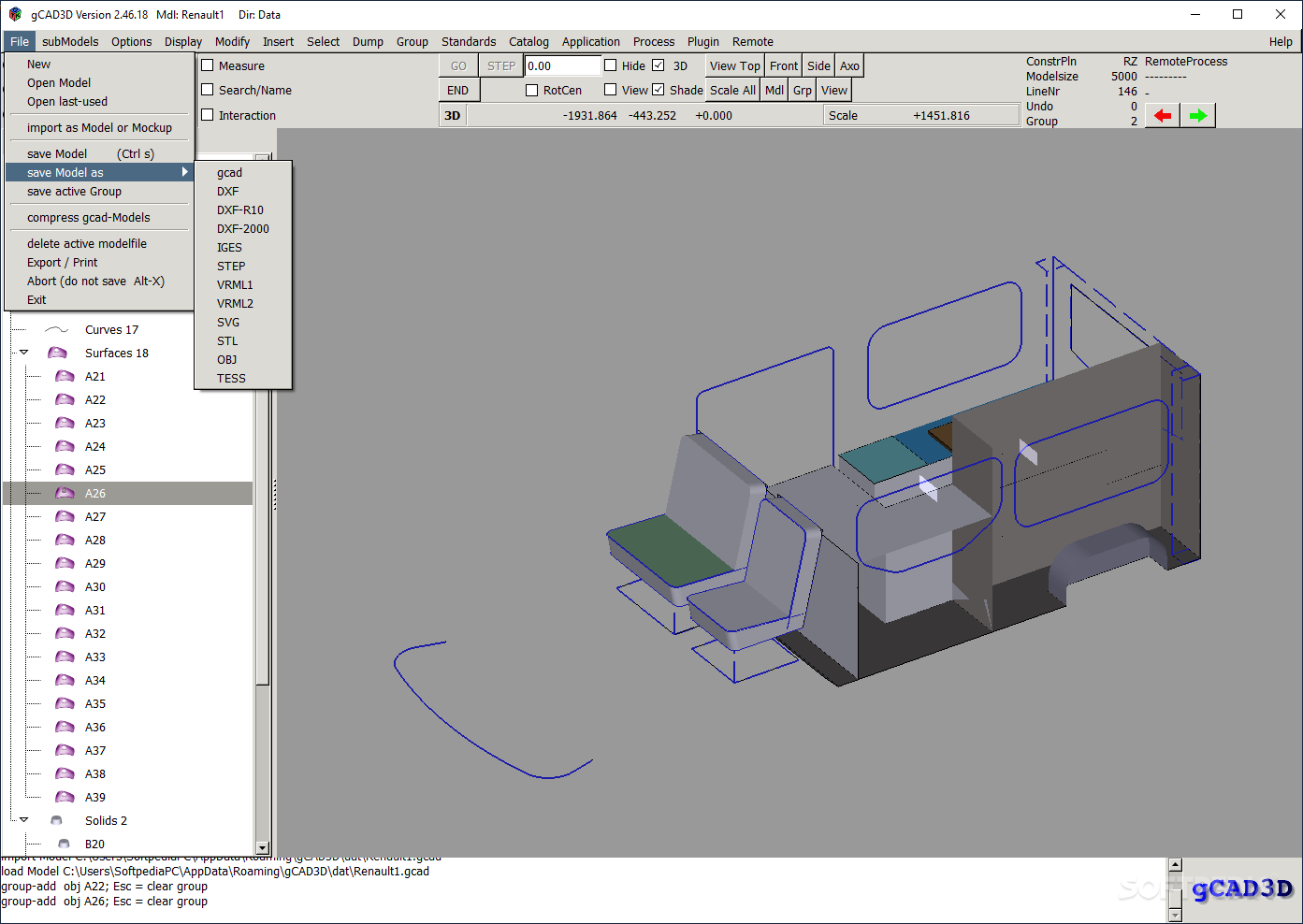Click the Axo view button
The image size is (1303, 924).
pyautogui.click(x=849, y=65)
